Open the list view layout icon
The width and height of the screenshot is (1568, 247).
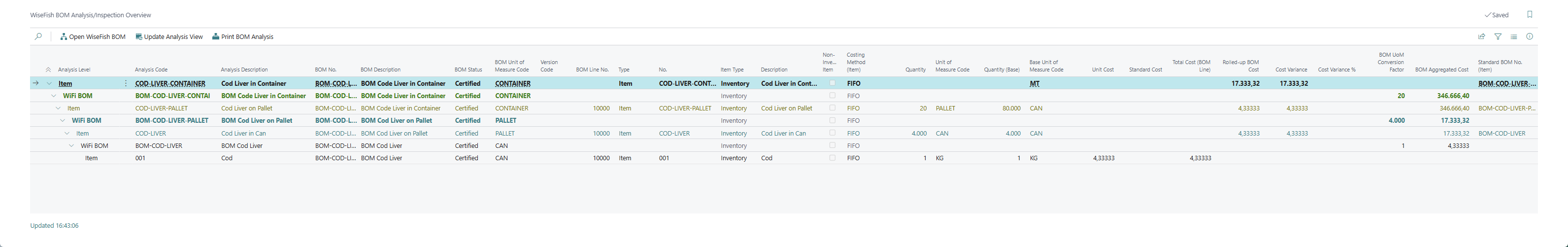point(1514,36)
